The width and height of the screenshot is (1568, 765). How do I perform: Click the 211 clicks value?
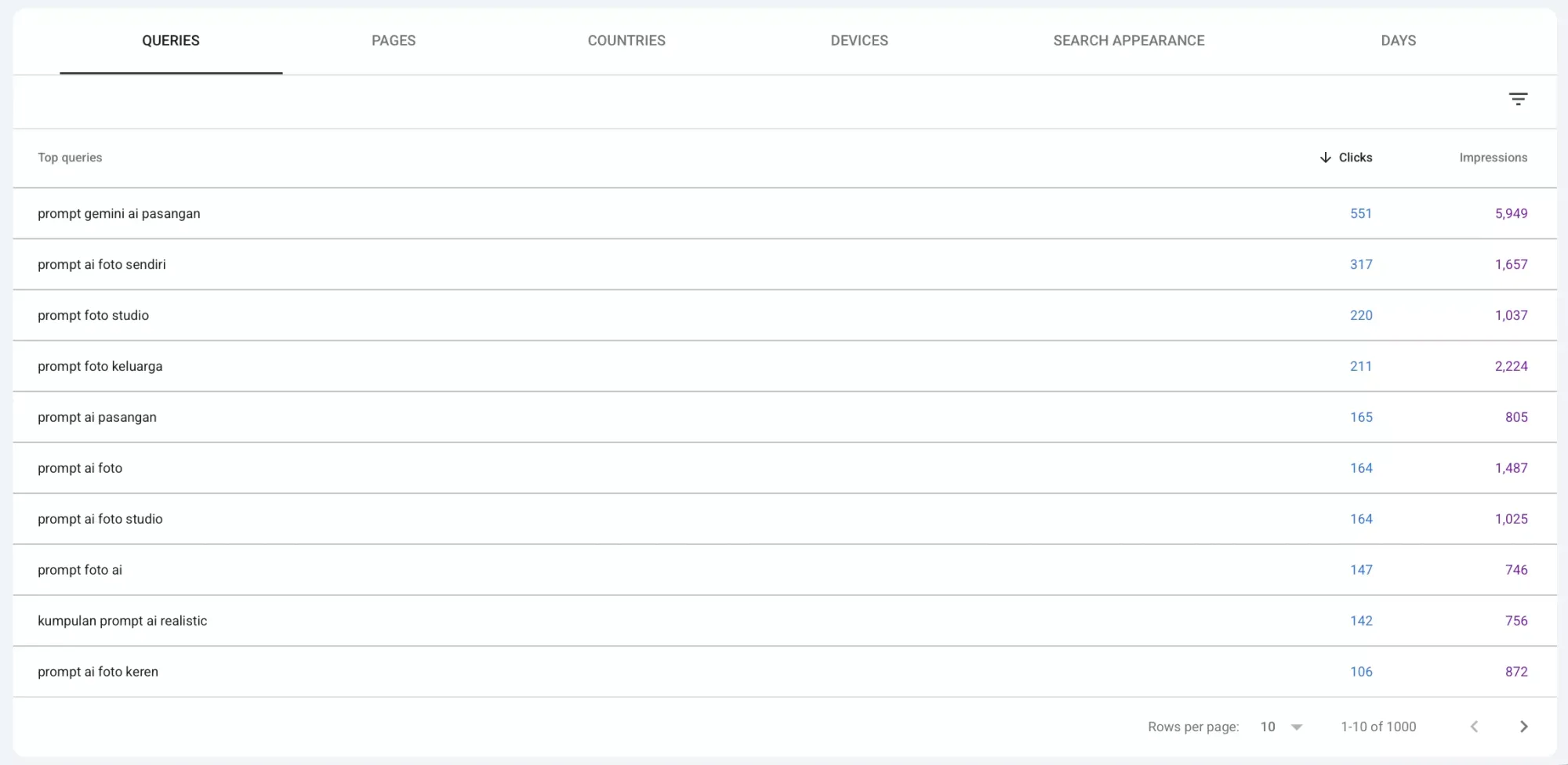(1361, 366)
